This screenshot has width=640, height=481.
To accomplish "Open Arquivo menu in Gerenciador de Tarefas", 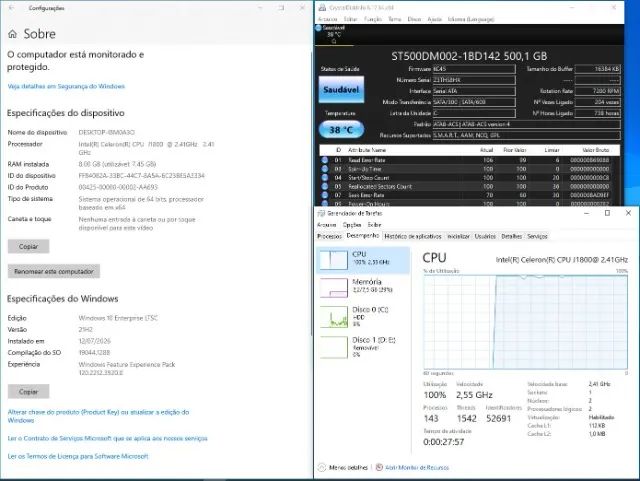I will 327,225.
